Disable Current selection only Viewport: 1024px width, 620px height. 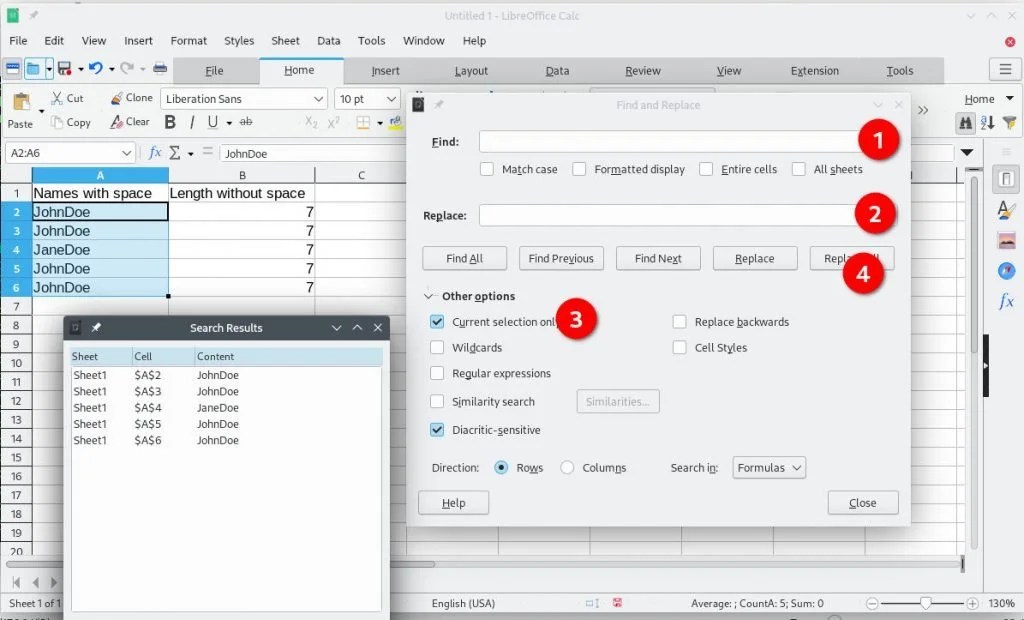tap(436, 322)
